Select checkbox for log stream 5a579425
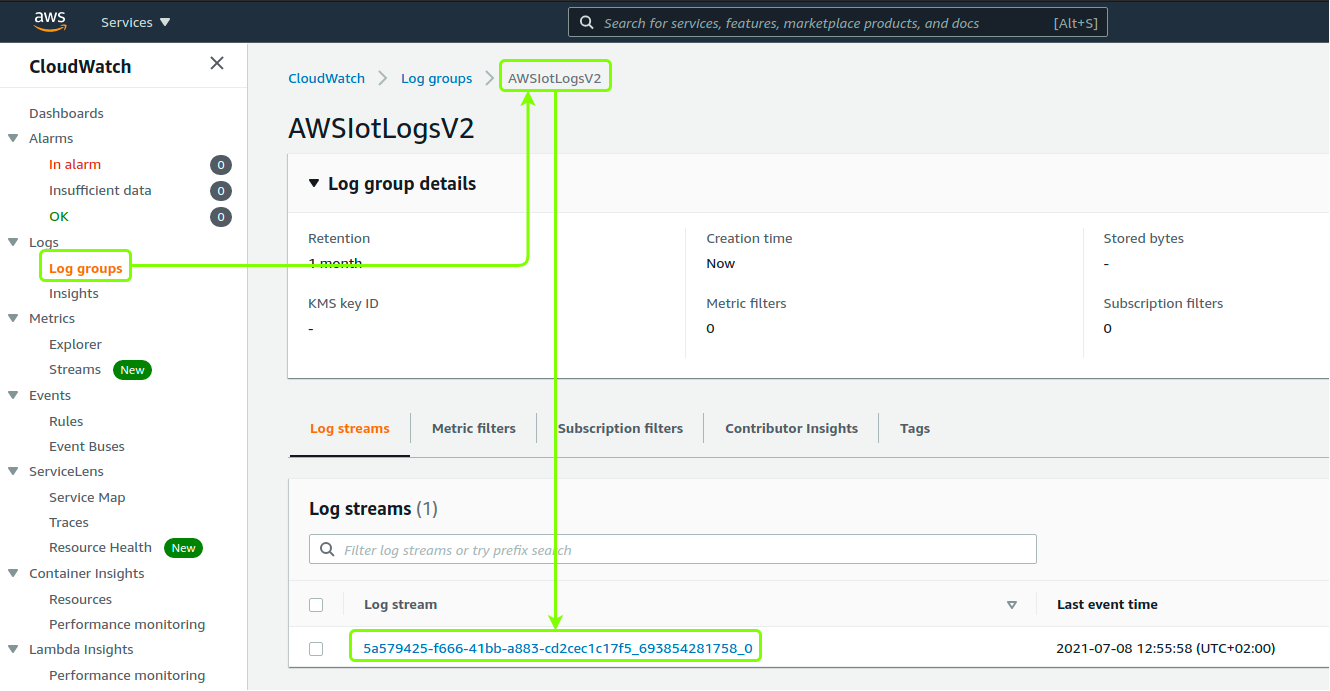 coord(316,648)
